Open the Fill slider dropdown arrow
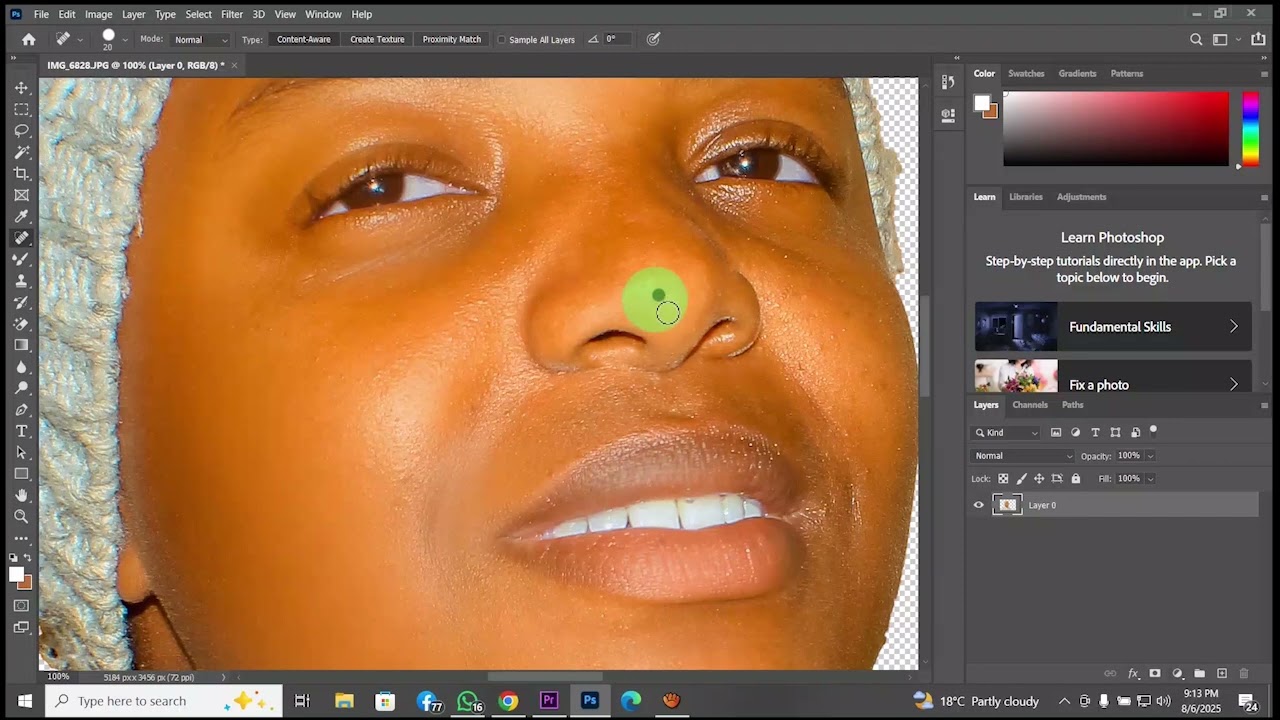1280x720 pixels. [1150, 479]
